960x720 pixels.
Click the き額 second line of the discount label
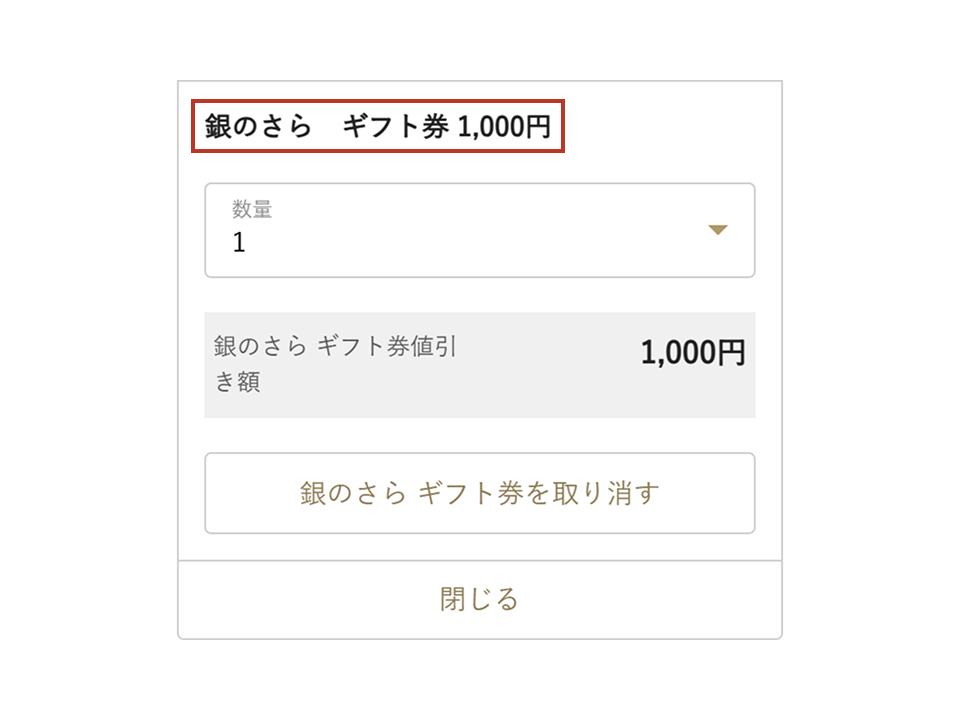pyautogui.click(x=238, y=383)
